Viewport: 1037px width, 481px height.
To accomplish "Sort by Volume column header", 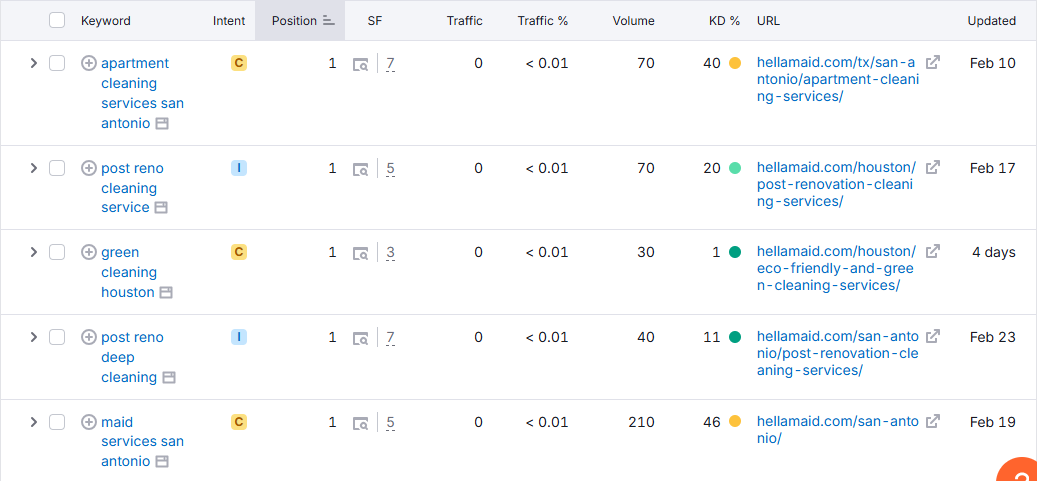I will point(634,21).
